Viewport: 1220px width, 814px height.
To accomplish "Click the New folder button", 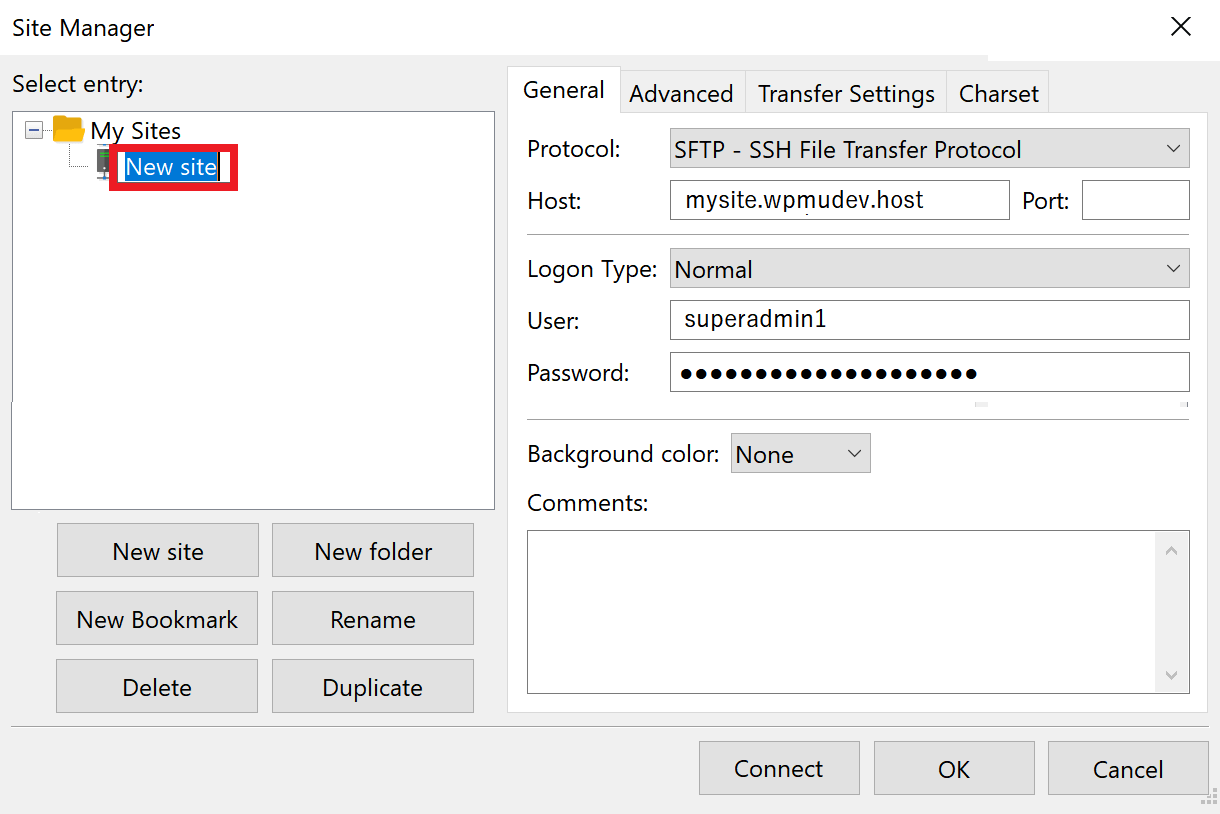I will (373, 551).
